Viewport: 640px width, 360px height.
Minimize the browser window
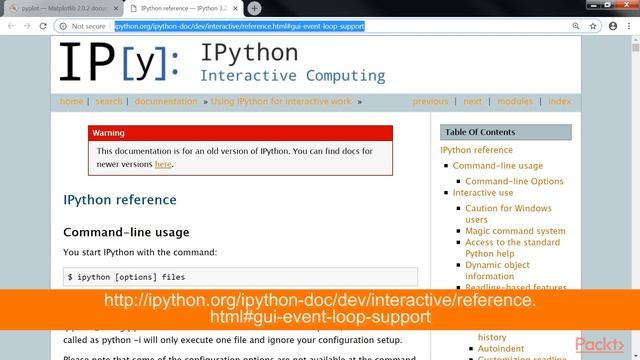593,5
